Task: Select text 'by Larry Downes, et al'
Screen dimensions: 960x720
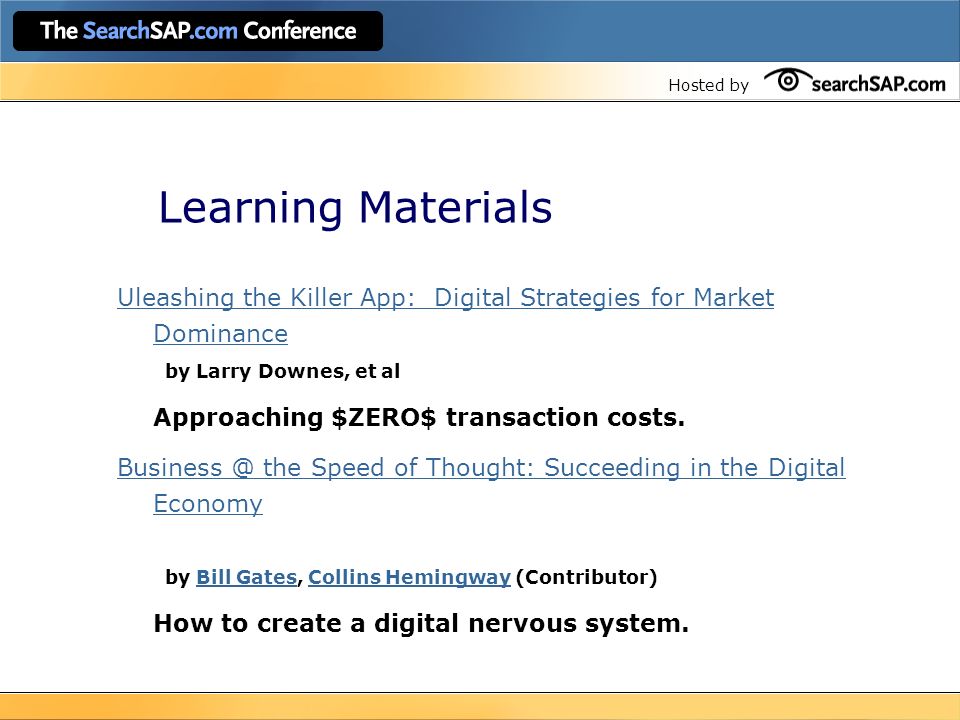Action: (x=282, y=371)
